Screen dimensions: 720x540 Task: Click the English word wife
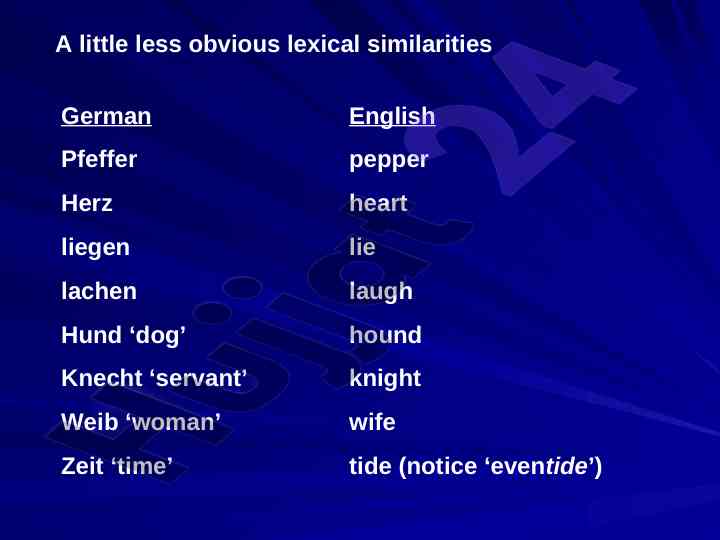tap(372, 422)
